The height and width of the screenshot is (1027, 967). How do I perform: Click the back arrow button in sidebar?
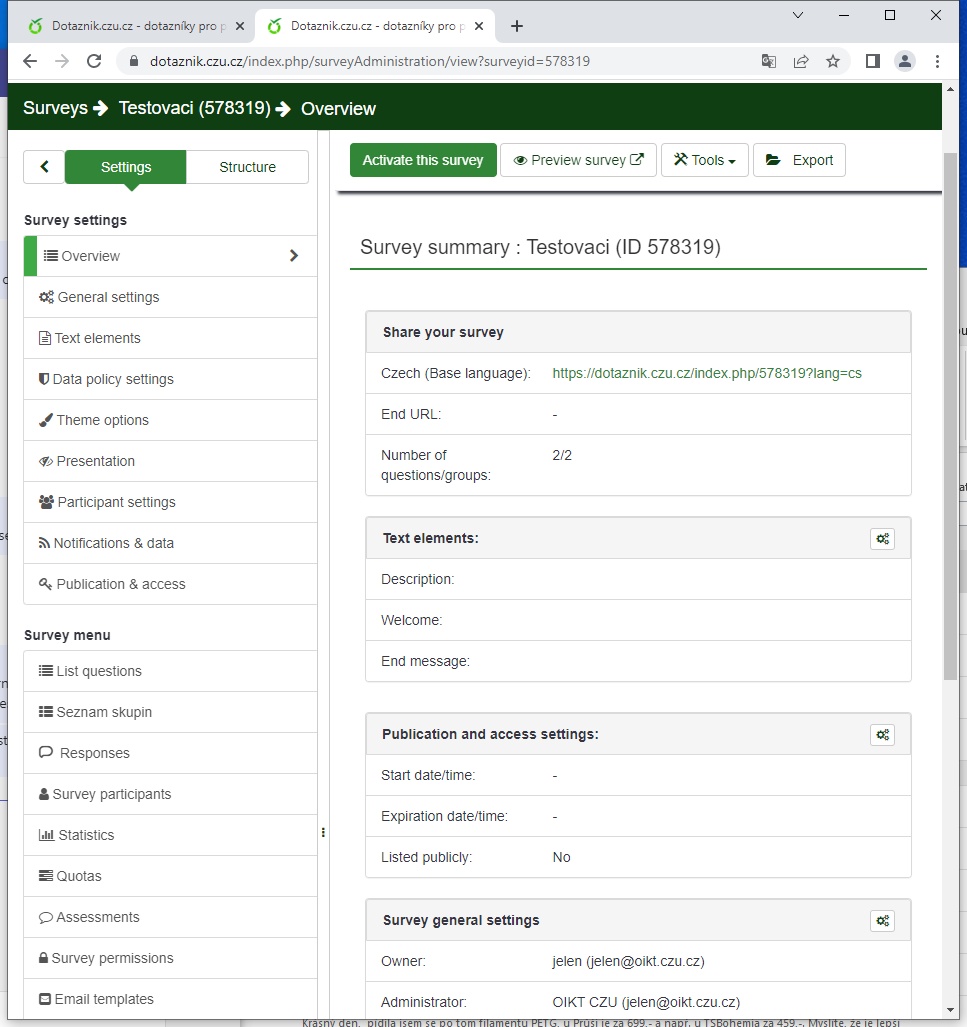pos(44,167)
